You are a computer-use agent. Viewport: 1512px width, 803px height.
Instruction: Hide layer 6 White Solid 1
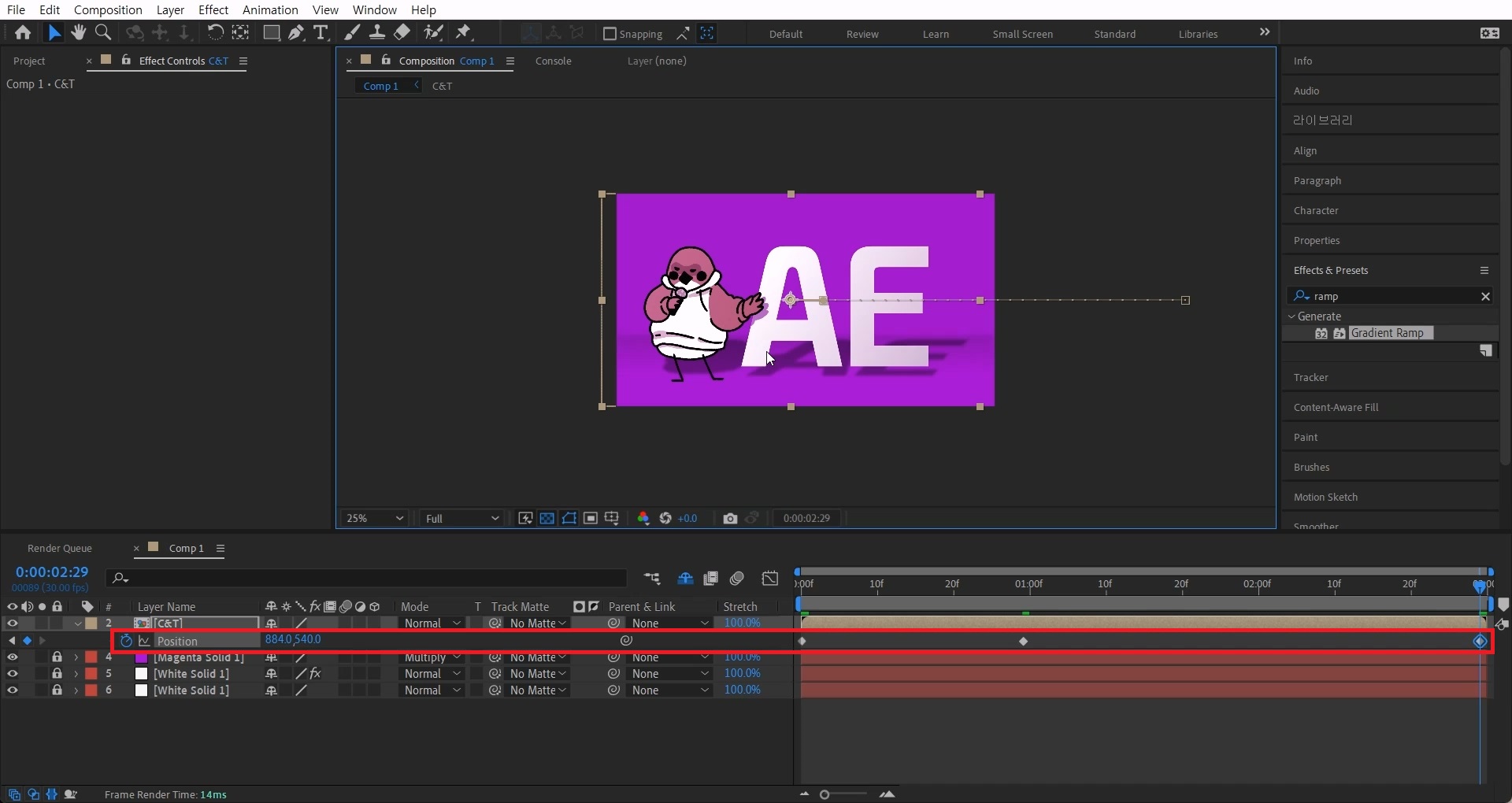click(12, 690)
